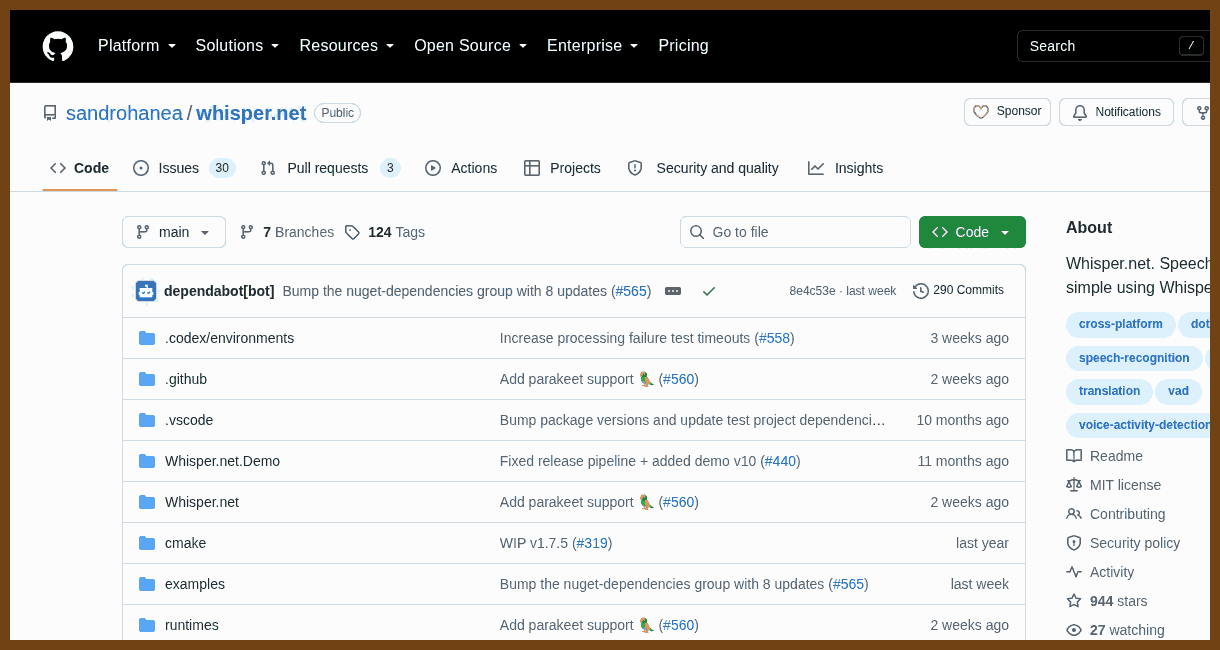Select the tag icon beside 124 Tags
Viewport: 1220px width, 650px height.
(352, 232)
